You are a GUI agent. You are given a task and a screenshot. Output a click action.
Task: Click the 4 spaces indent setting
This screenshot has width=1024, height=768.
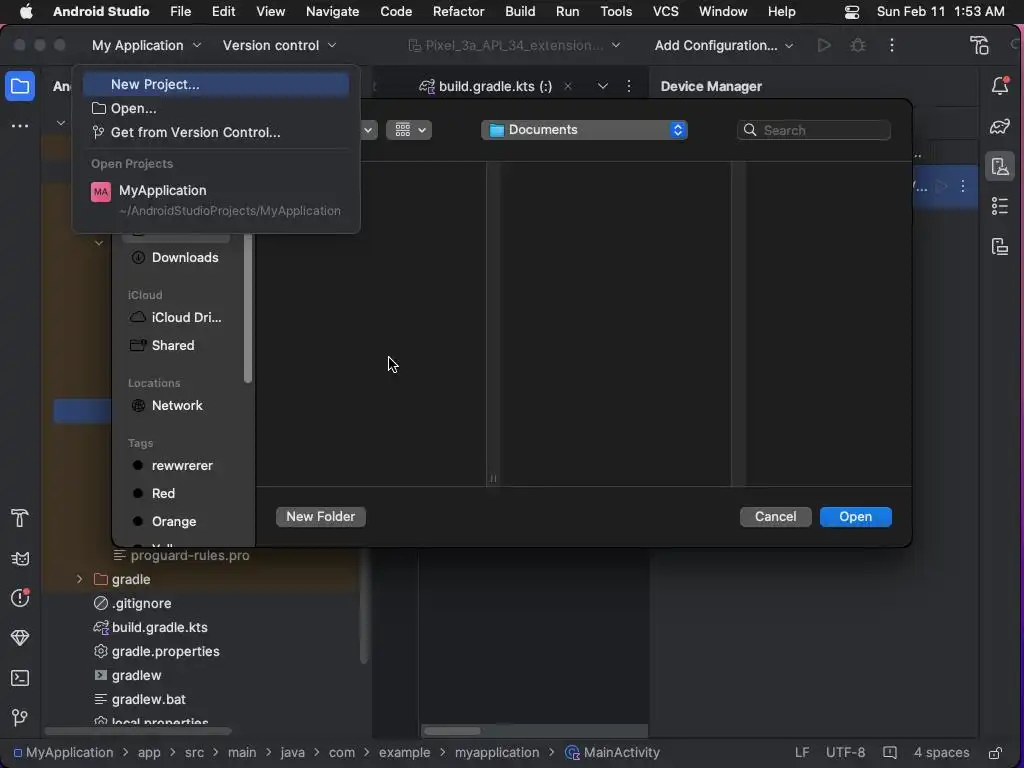pyautogui.click(x=941, y=752)
